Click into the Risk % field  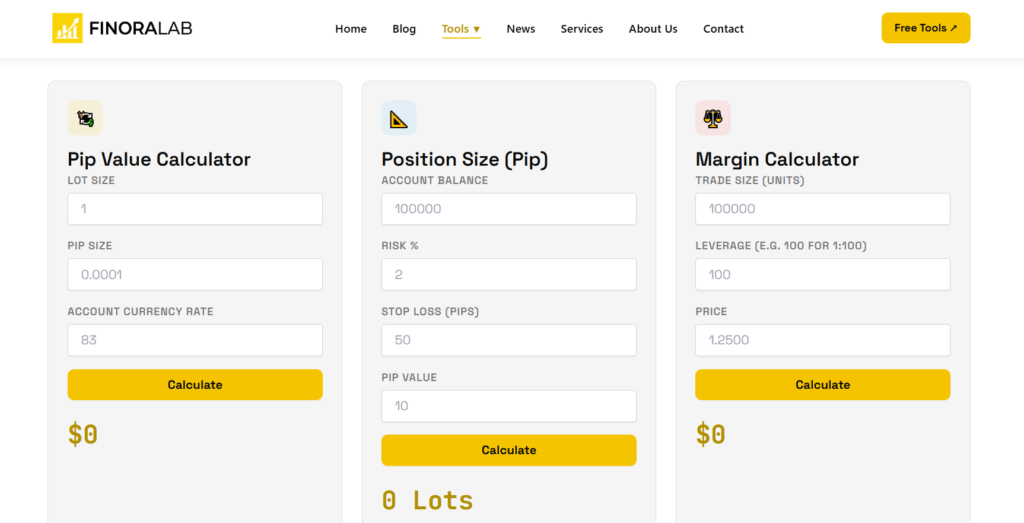click(509, 274)
